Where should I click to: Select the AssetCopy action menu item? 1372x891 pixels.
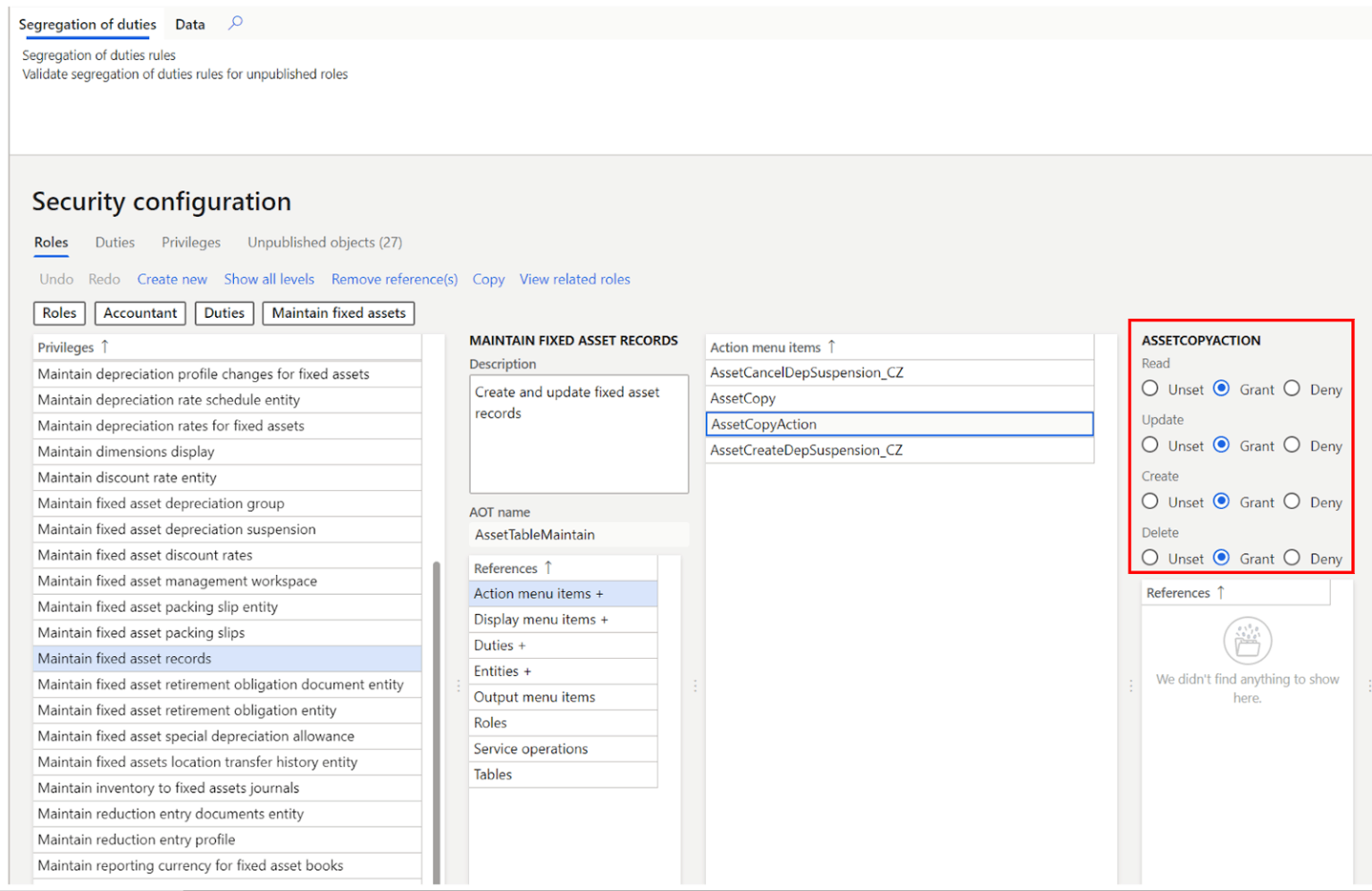[742, 397]
